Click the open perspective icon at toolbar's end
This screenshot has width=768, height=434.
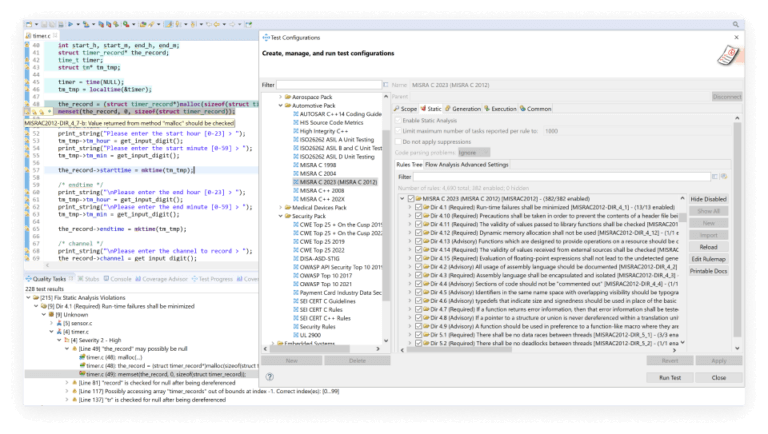[249, 24]
